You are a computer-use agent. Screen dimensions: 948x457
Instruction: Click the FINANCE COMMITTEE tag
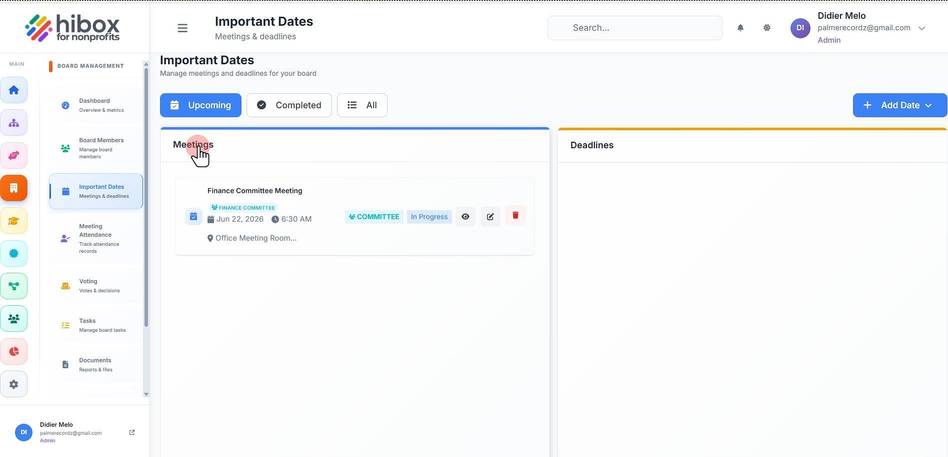pyautogui.click(x=243, y=207)
